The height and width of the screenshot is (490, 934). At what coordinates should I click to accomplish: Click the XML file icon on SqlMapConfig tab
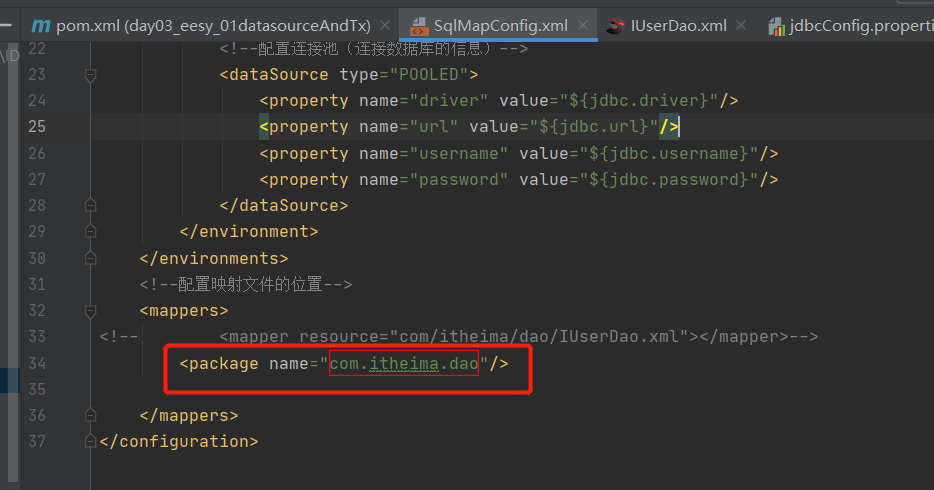point(419,26)
